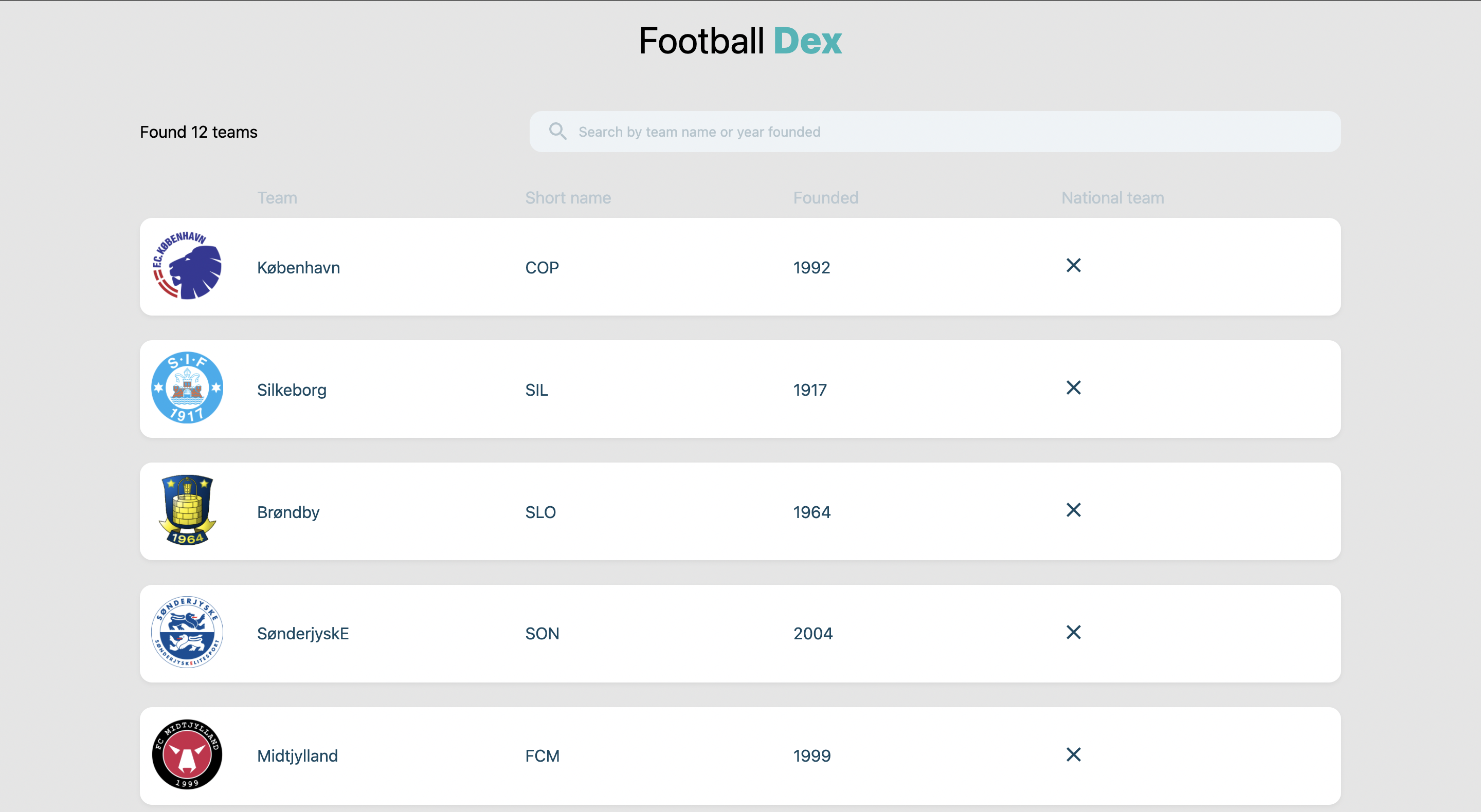Click the Football Dex title

click(740, 42)
